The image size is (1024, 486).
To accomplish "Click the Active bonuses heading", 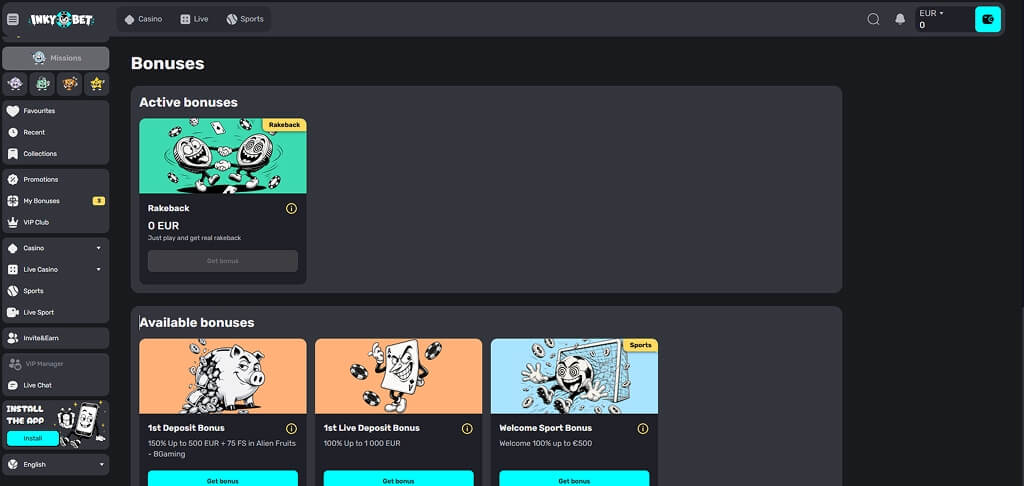I will click(x=188, y=103).
